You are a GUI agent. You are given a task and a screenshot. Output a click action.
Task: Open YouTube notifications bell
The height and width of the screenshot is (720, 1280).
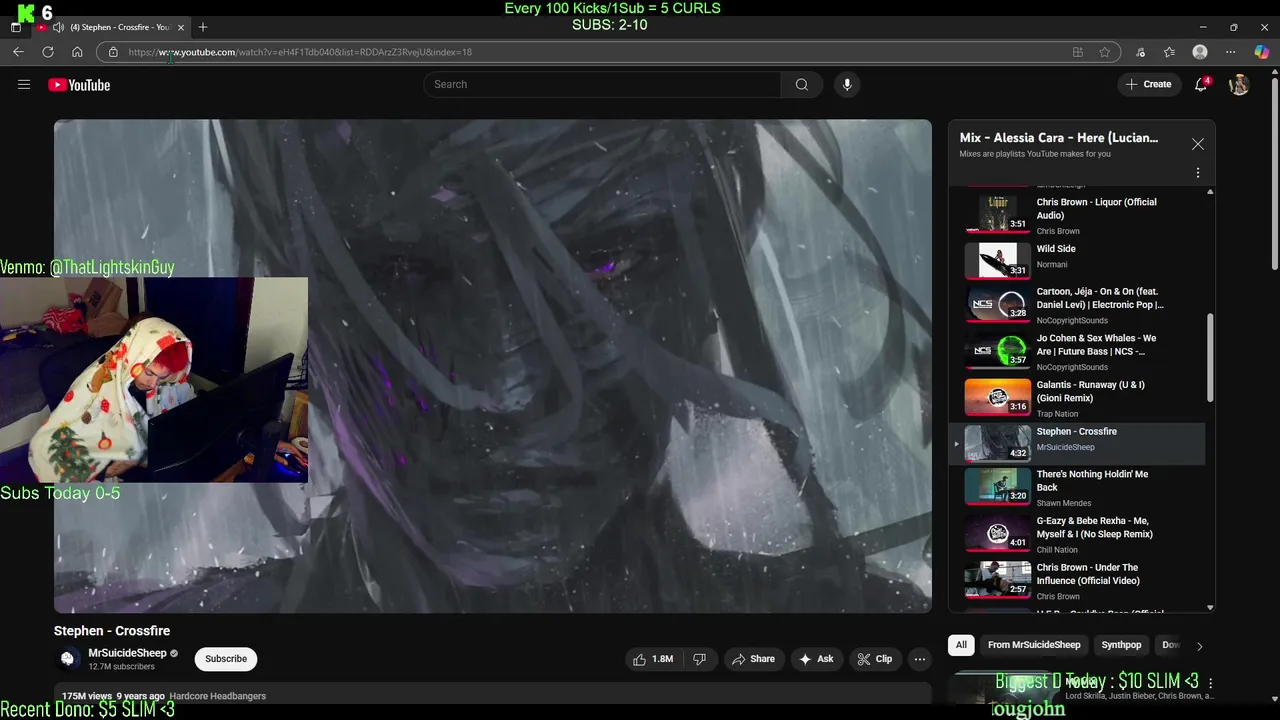tap(1201, 85)
